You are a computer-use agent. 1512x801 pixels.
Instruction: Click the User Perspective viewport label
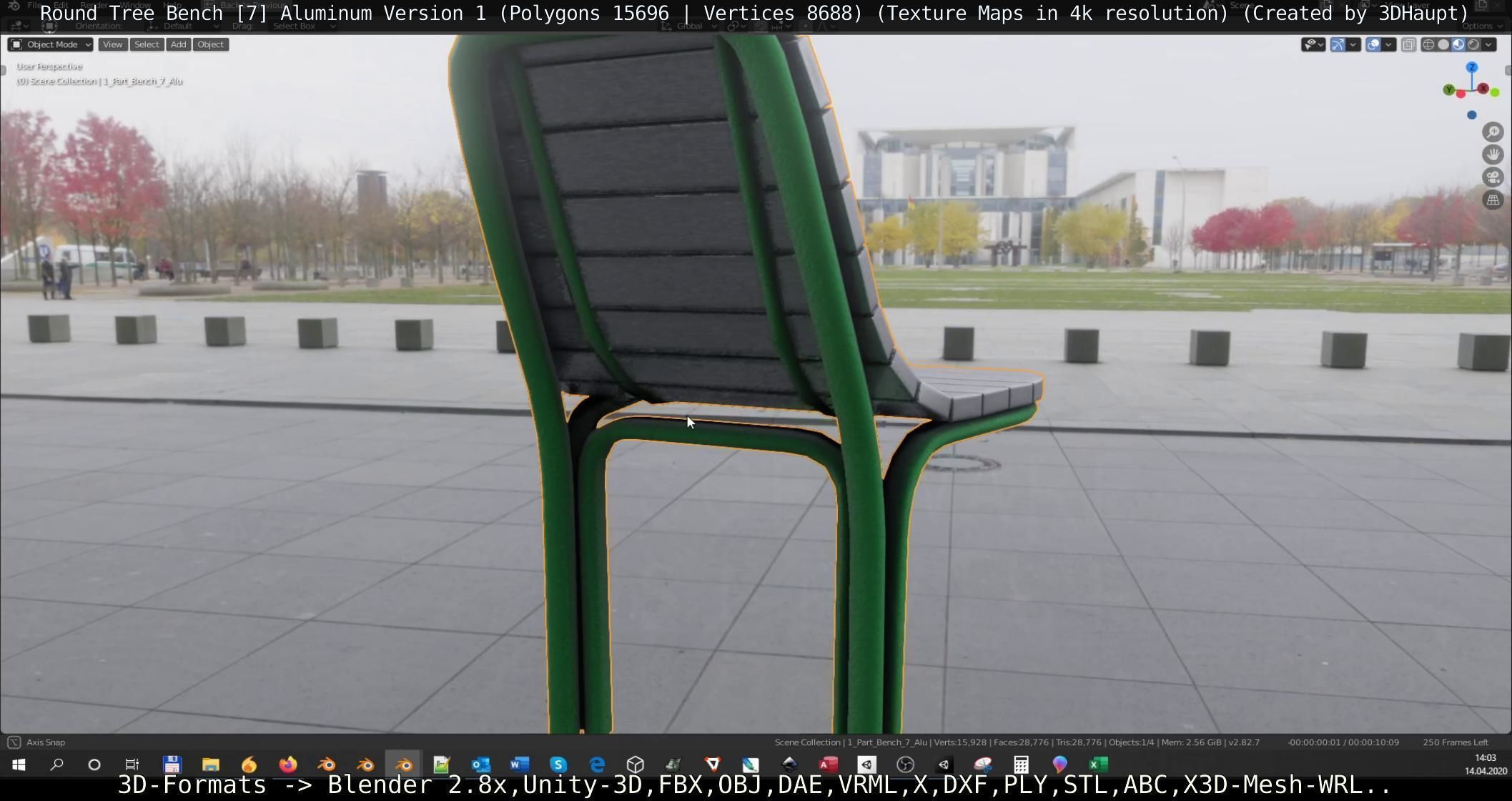(49, 67)
